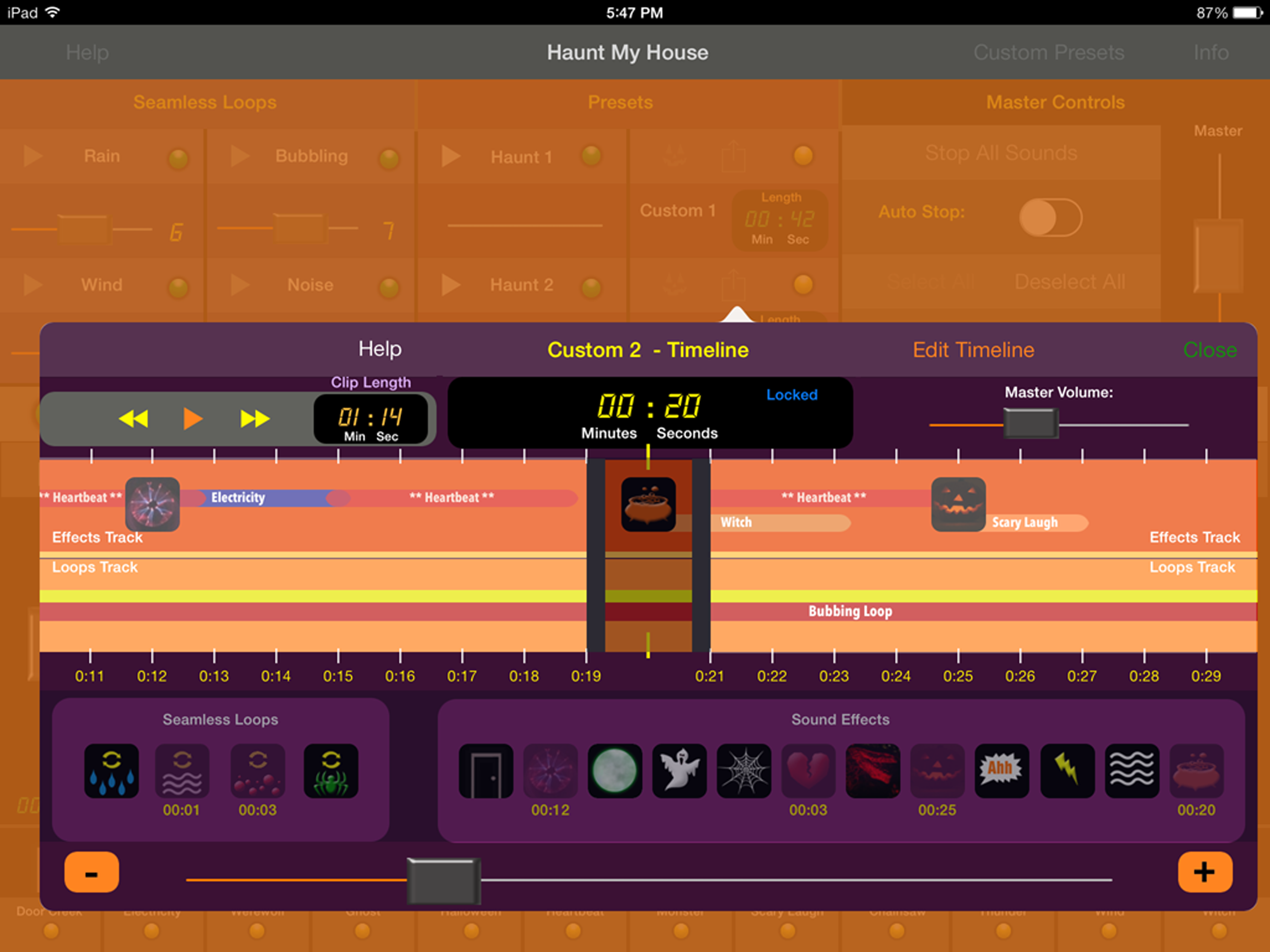
Task: Select the green spider seamless loop icon
Action: click(x=331, y=771)
